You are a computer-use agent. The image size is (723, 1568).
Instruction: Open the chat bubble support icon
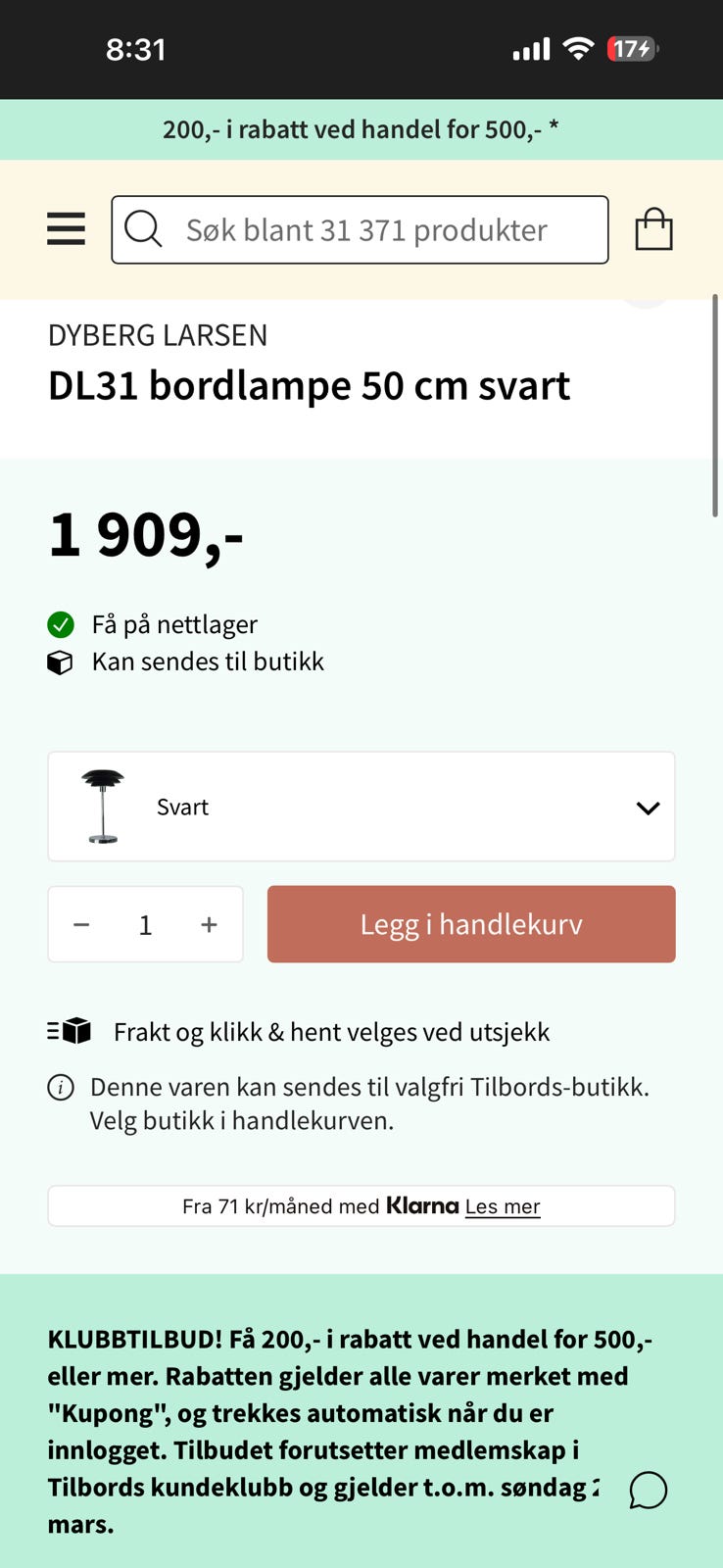(648, 1490)
